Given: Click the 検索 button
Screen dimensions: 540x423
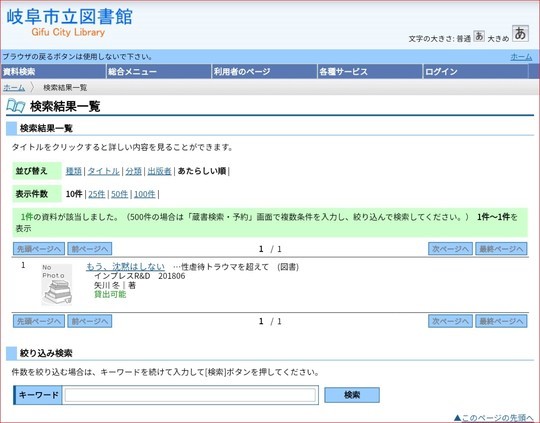Looking at the screenshot, I should (x=352, y=395).
